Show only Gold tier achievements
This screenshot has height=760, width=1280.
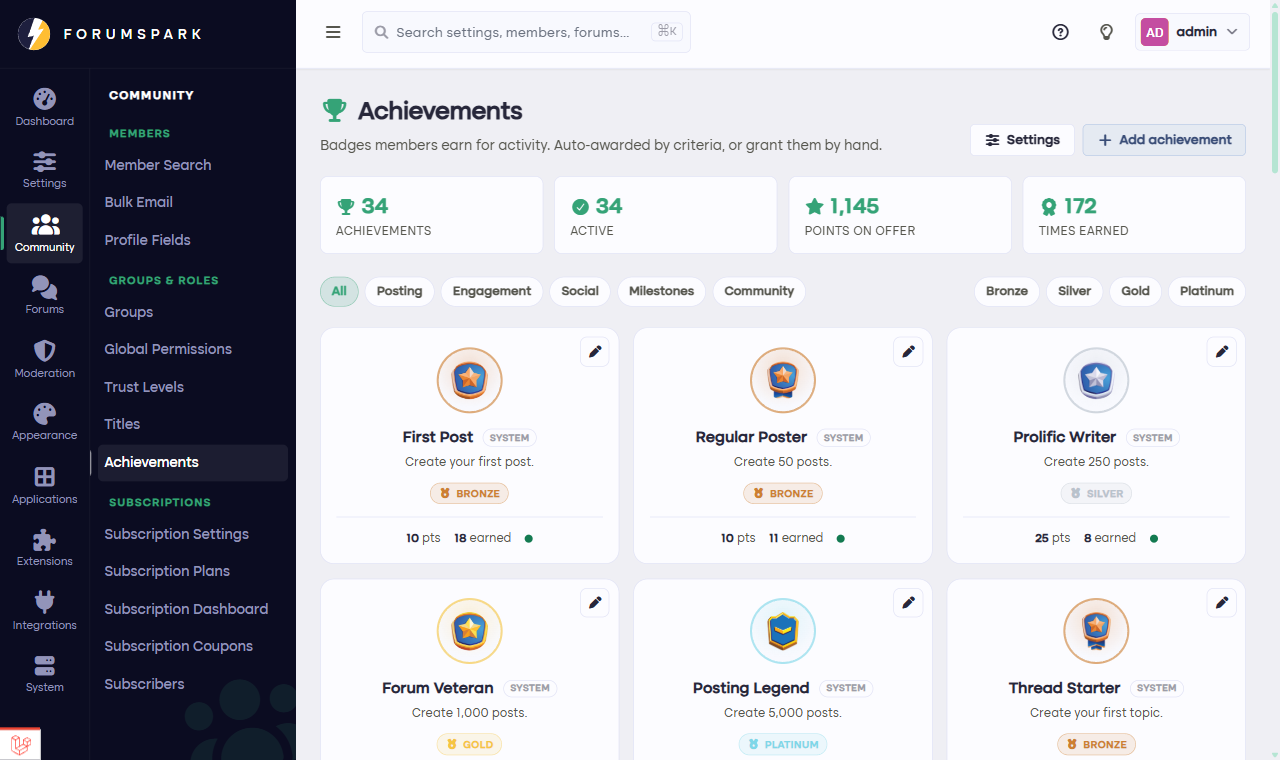pyautogui.click(x=1135, y=291)
